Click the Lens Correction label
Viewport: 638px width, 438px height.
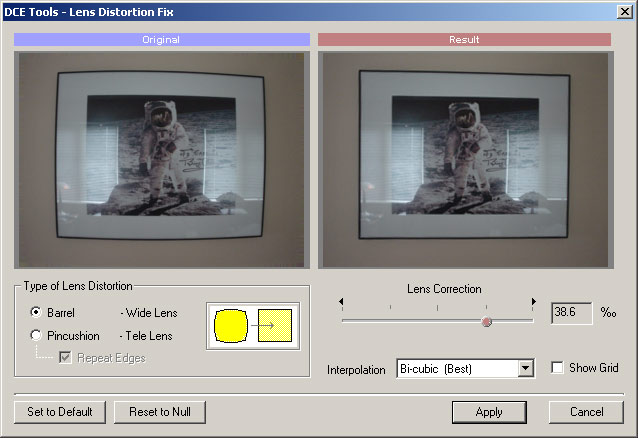pyautogui.click(x=444, y=289)
